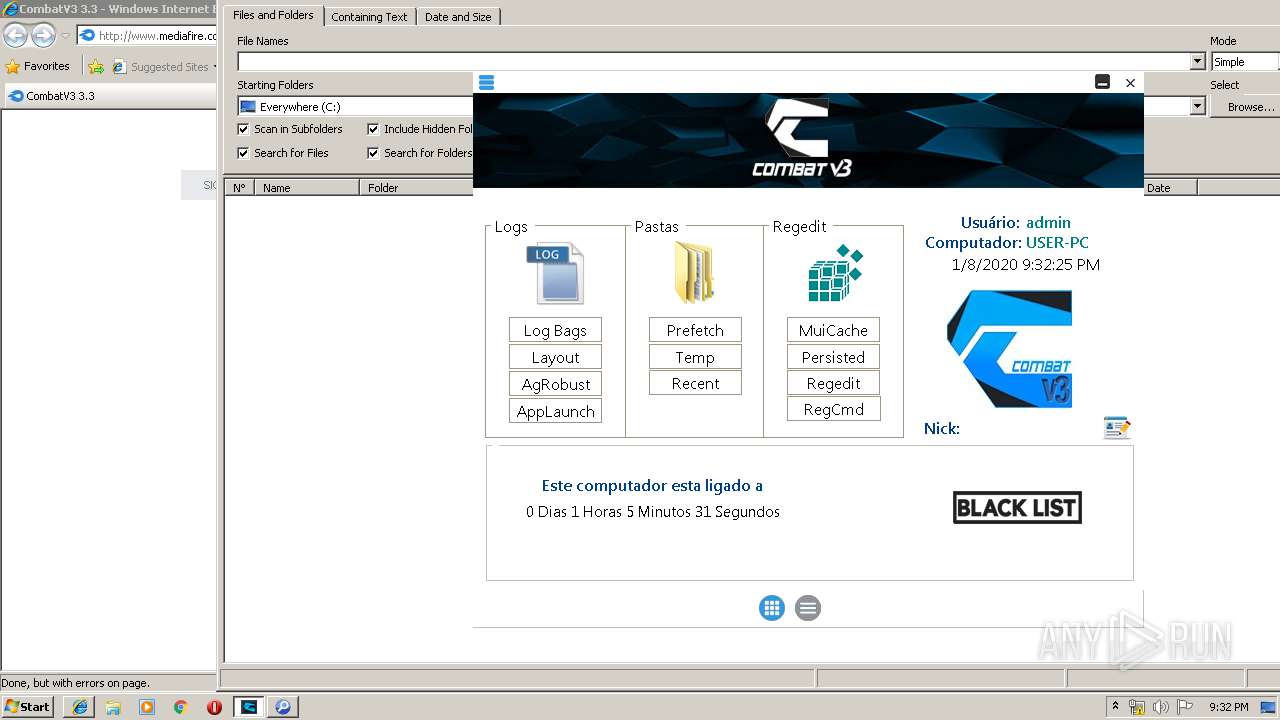This screenshot has height=720, width=1280.
Task: Go forward in Internet Explorer
Action: (43, 36)
